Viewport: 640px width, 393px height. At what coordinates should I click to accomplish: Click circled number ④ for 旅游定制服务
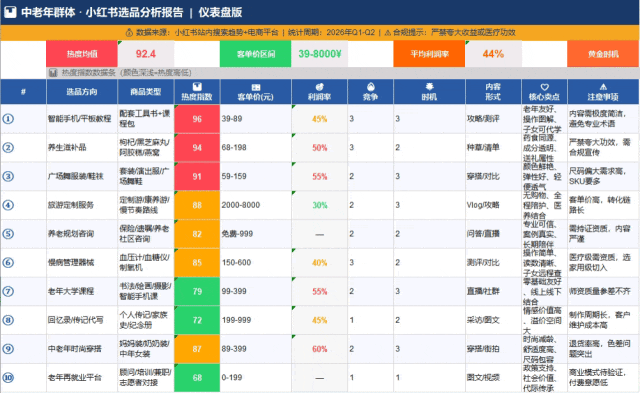(x=8, y=205)
